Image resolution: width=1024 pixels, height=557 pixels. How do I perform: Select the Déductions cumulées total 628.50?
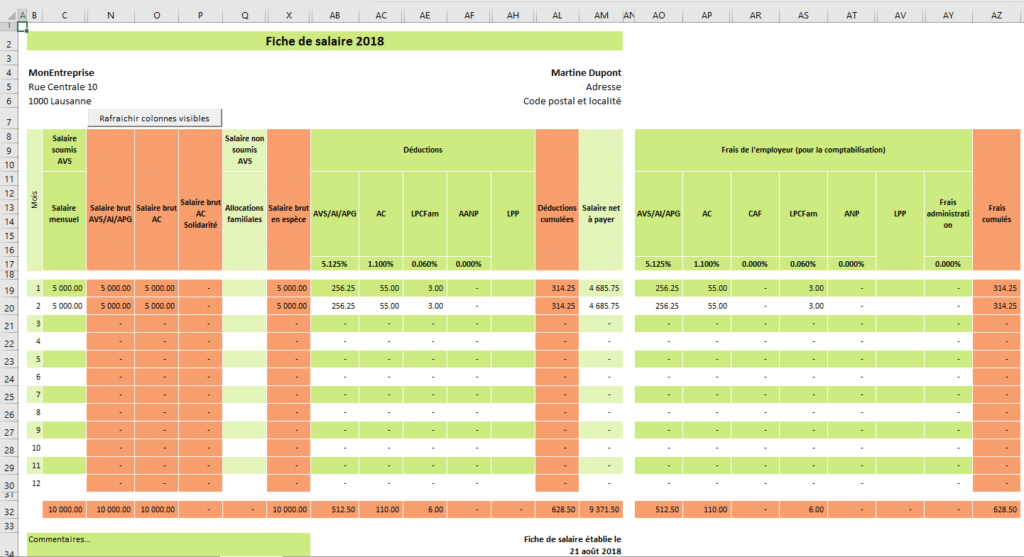click(x=557, y=510)
